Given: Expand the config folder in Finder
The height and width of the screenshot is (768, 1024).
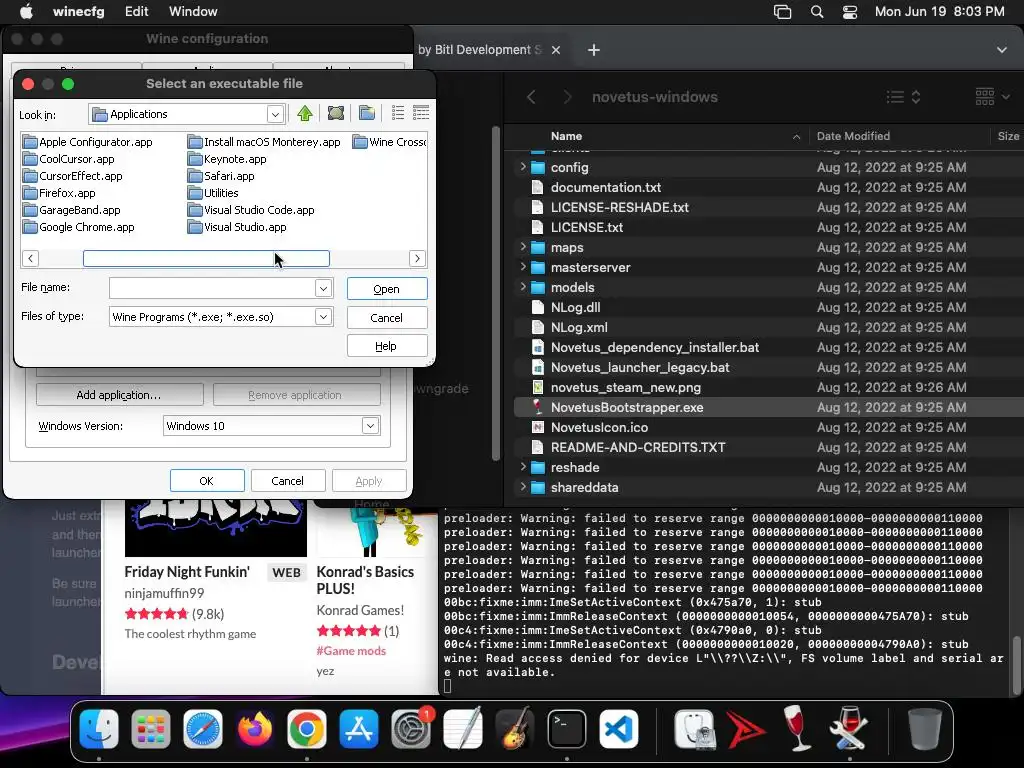Looking at the screenshot, I should click(x=522, y=167).
